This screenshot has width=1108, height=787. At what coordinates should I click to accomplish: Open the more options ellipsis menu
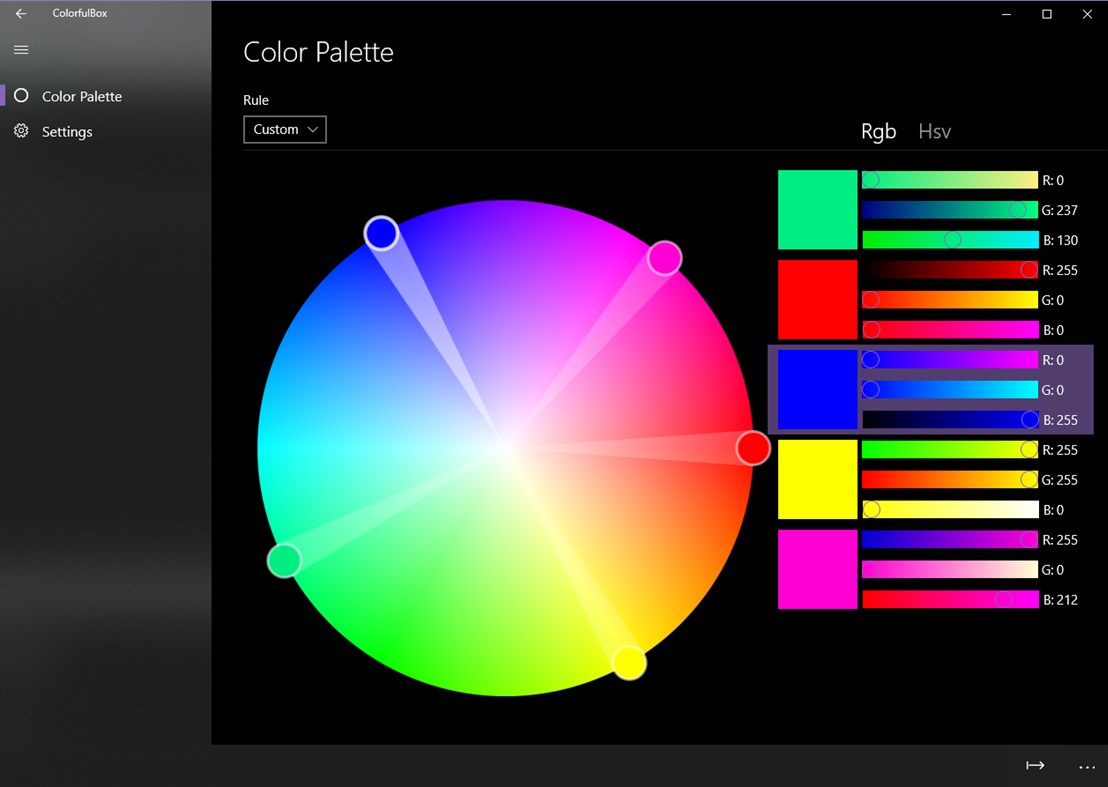click(x=1087, y=766)
